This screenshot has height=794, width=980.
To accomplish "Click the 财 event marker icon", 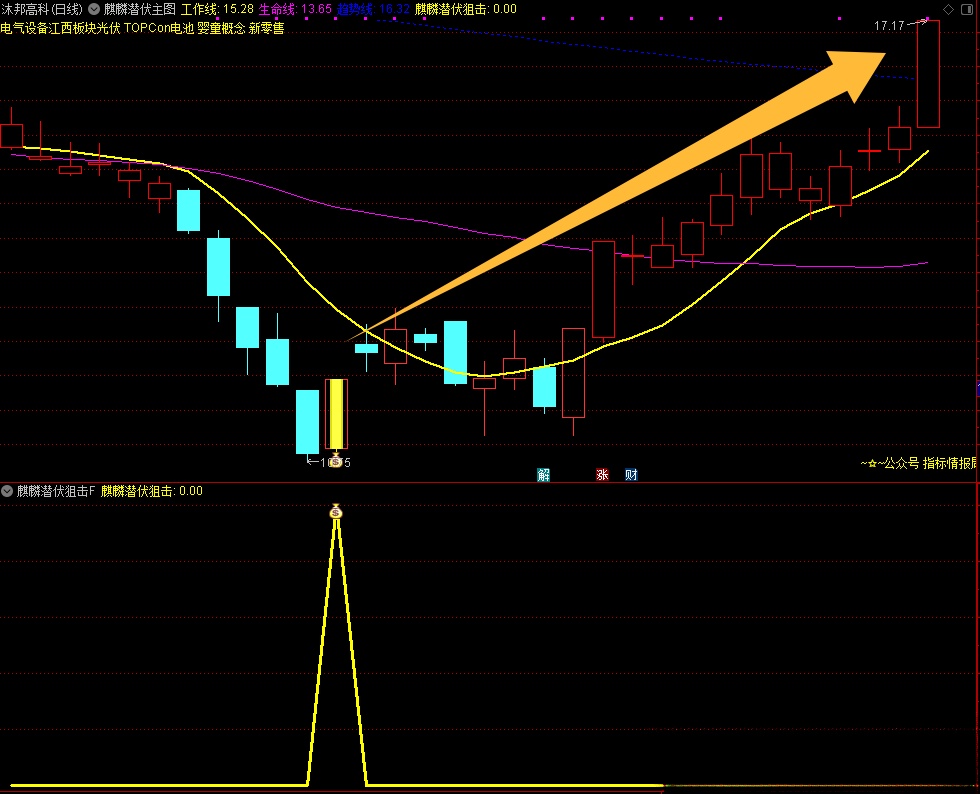I will tap(631, 475).
